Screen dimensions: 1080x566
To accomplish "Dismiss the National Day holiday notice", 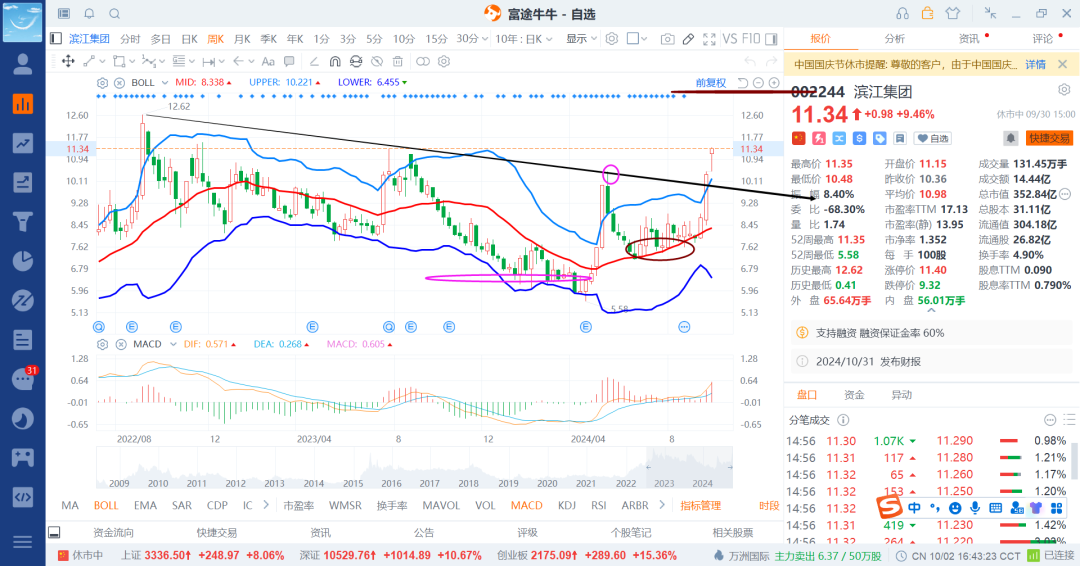I will (1063, 64).
